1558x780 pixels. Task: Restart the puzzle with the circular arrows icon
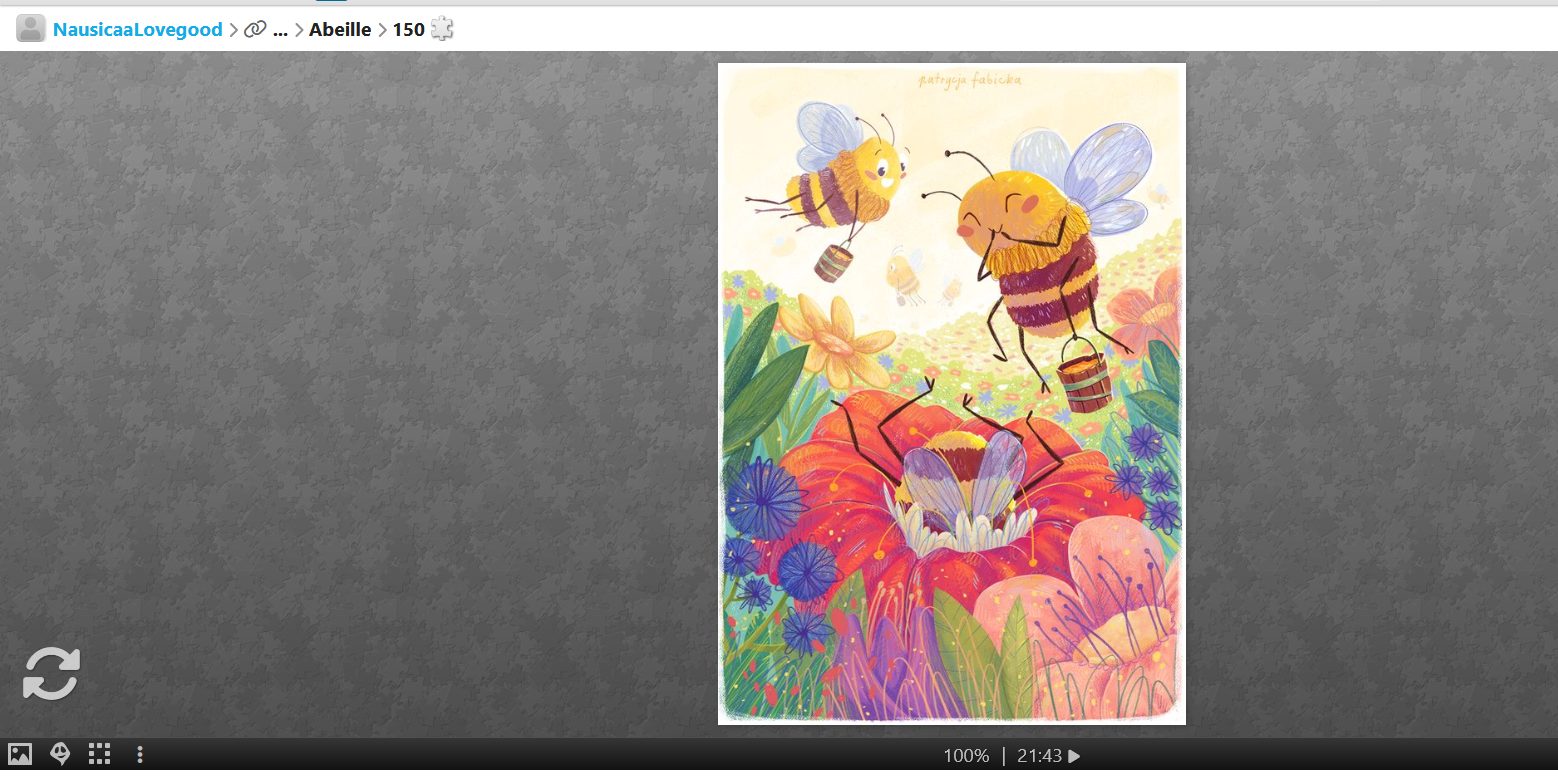pos(52,673)
